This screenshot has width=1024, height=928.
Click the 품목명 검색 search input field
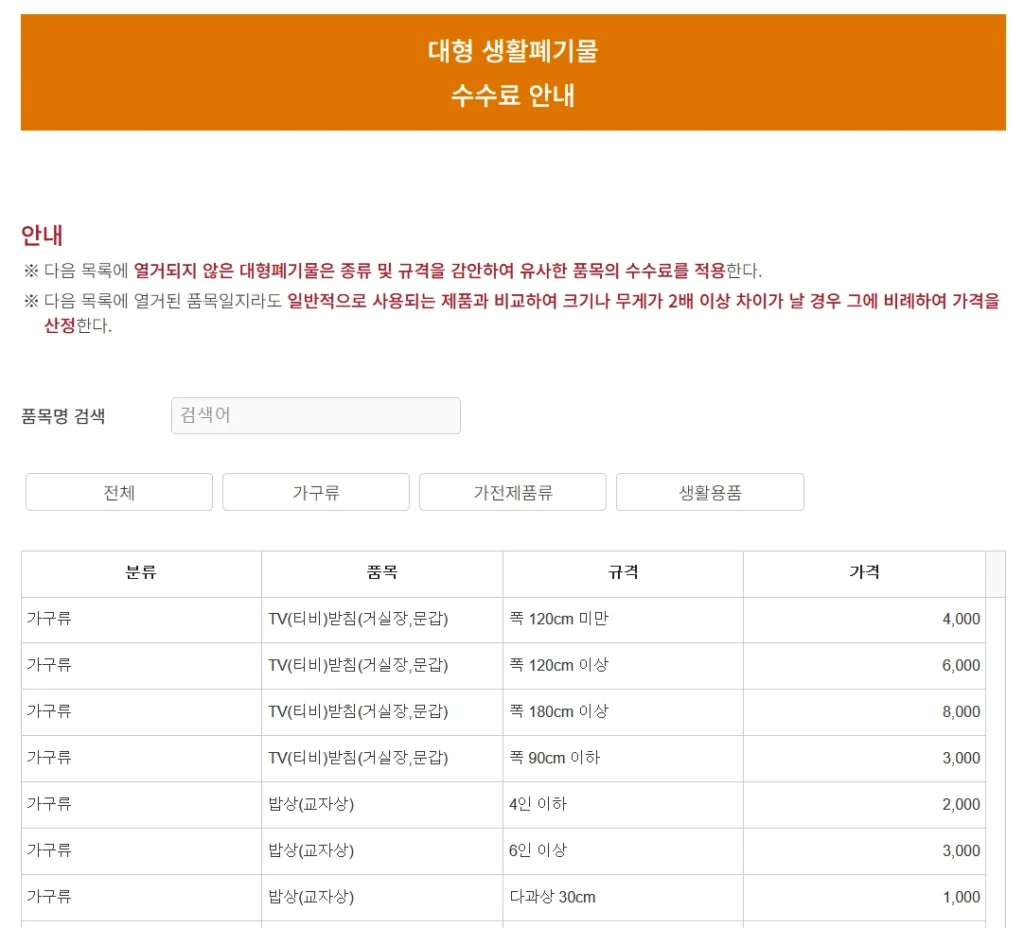[315, 416]
